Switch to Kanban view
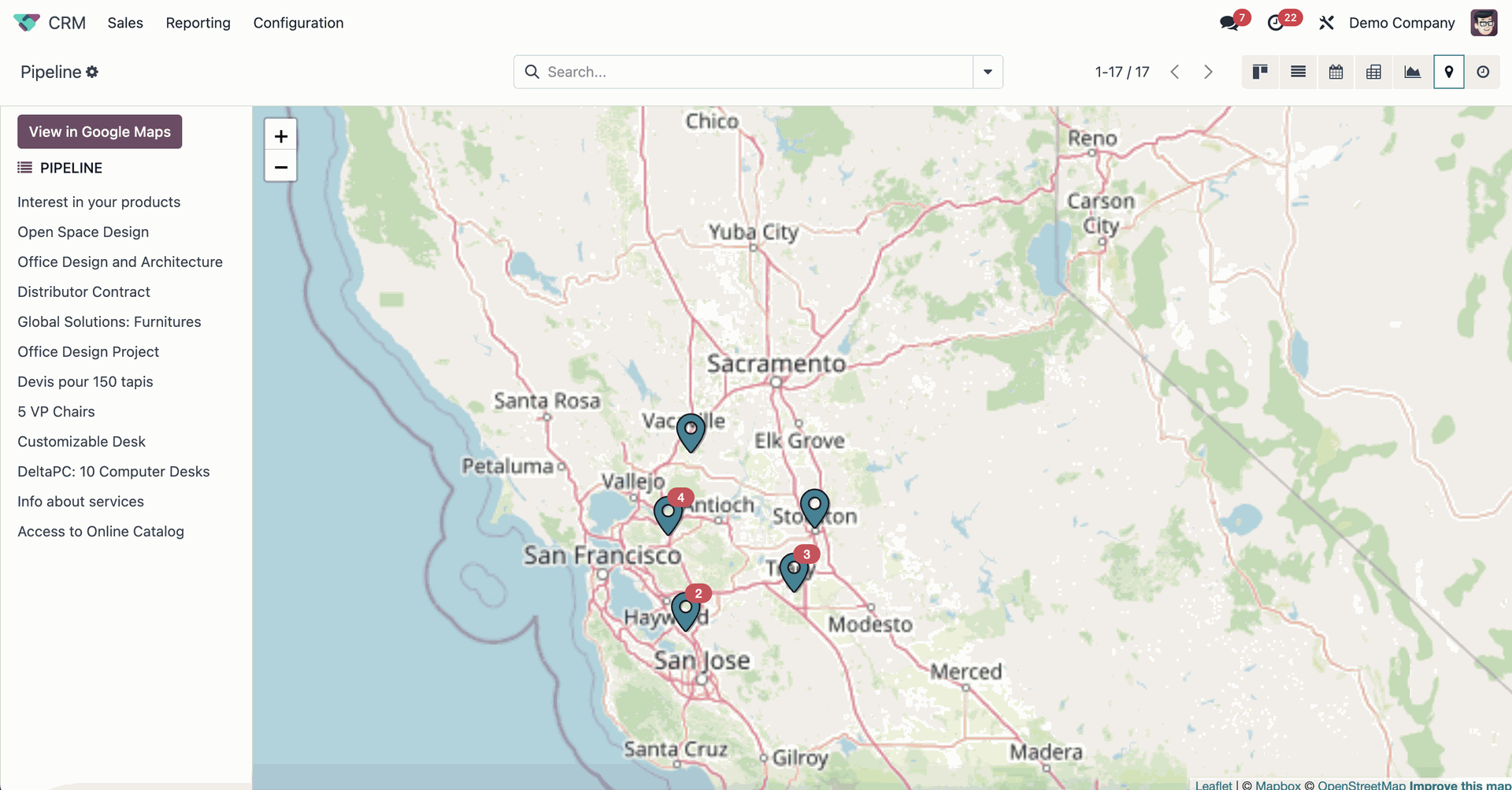 click(x=1260, y=72)
